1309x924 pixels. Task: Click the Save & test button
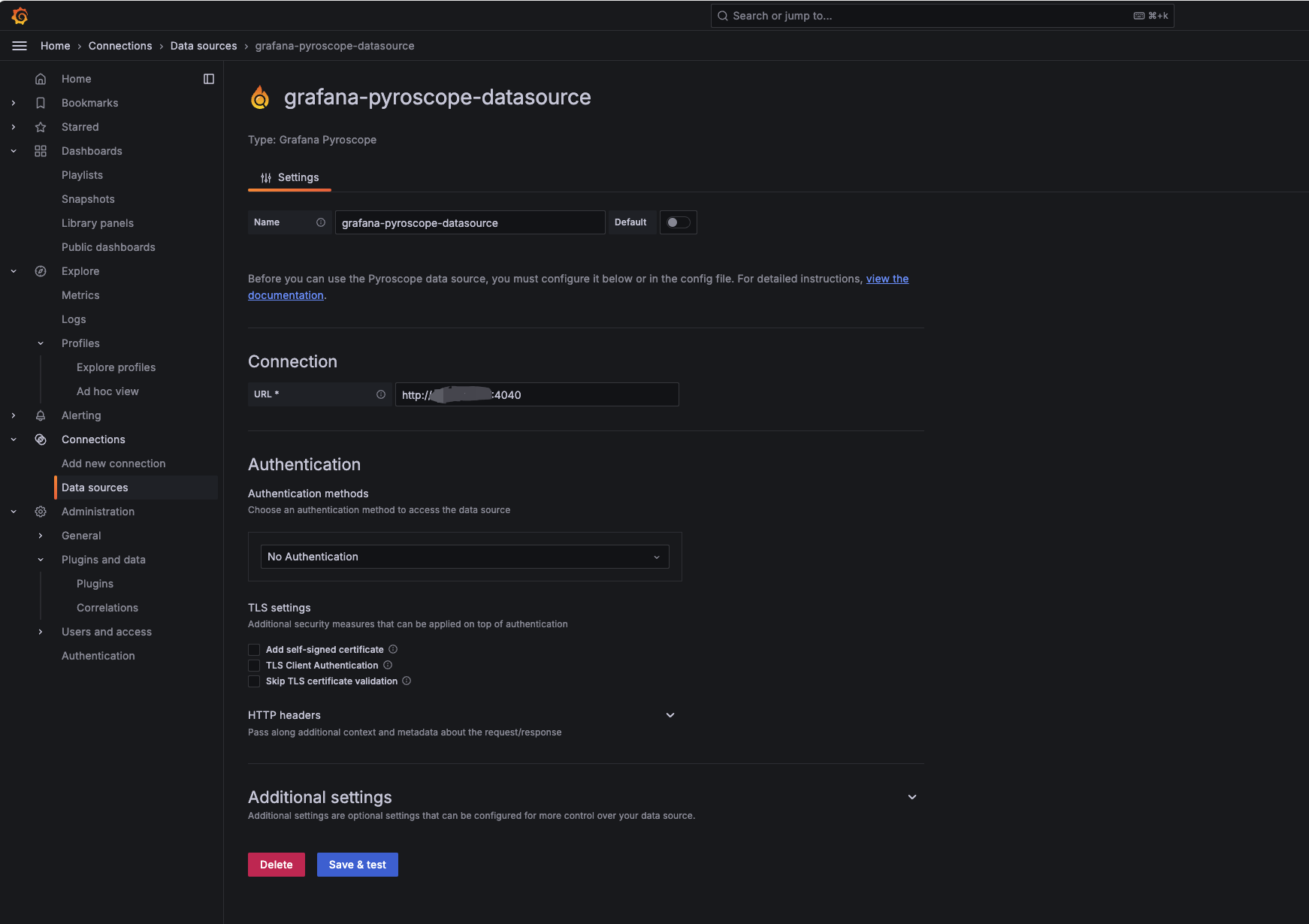coord(357,864)
